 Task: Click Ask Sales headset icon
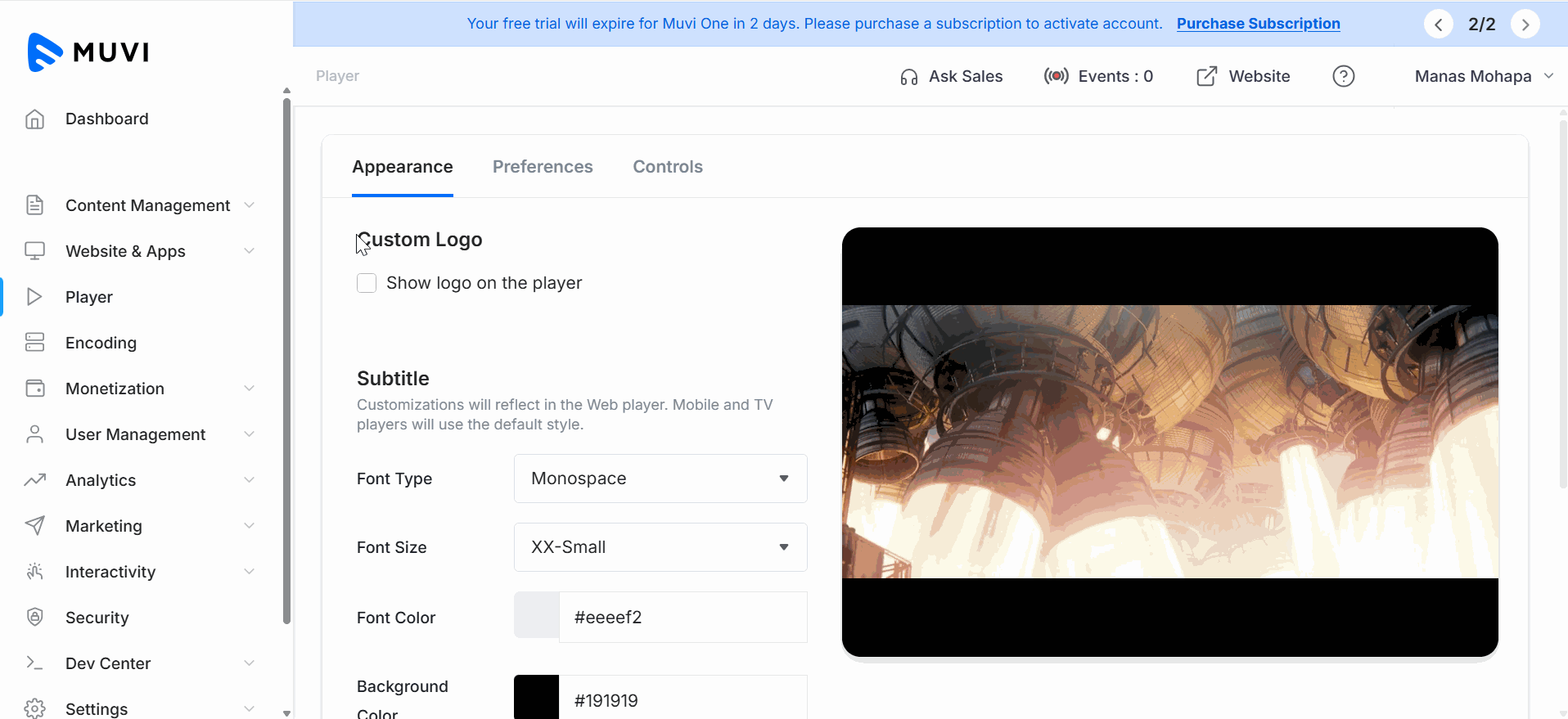pyautogui.click(x=908, y=77)
